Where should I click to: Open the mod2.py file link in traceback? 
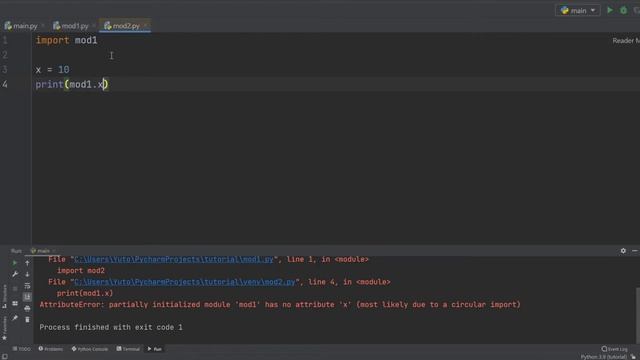(x=184, y=282)
